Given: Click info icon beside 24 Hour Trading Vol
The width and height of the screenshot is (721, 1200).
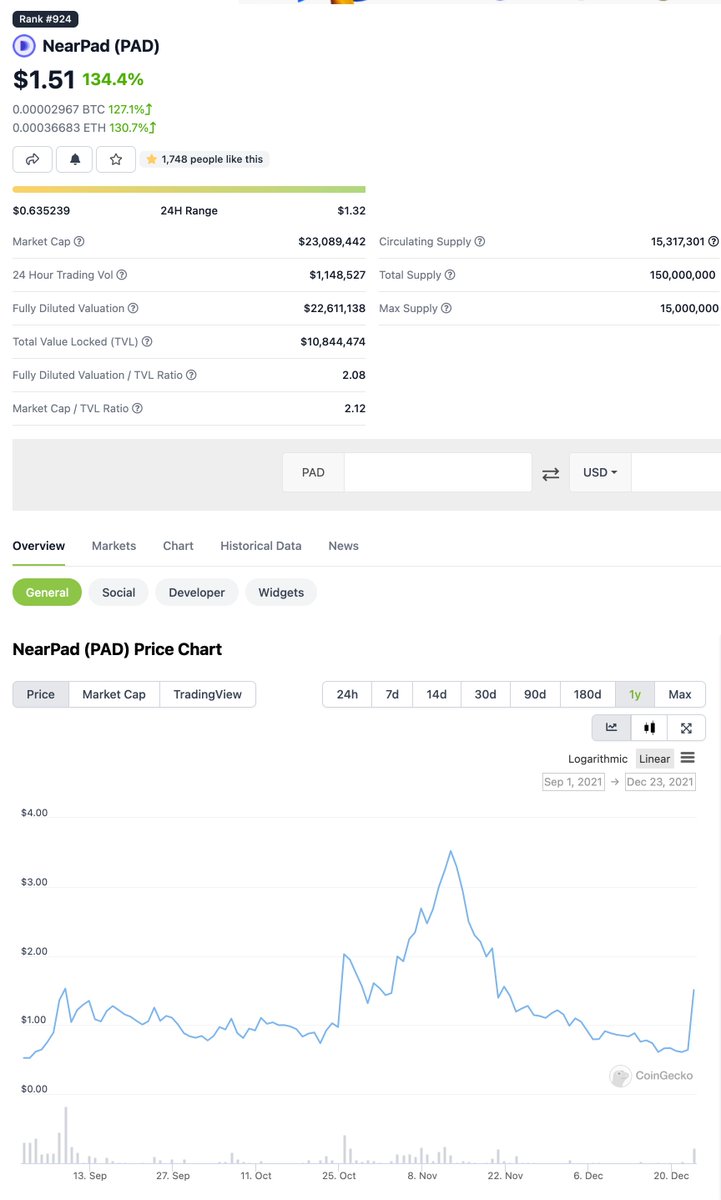Looking at the screenshot, I should coord(122,275).
